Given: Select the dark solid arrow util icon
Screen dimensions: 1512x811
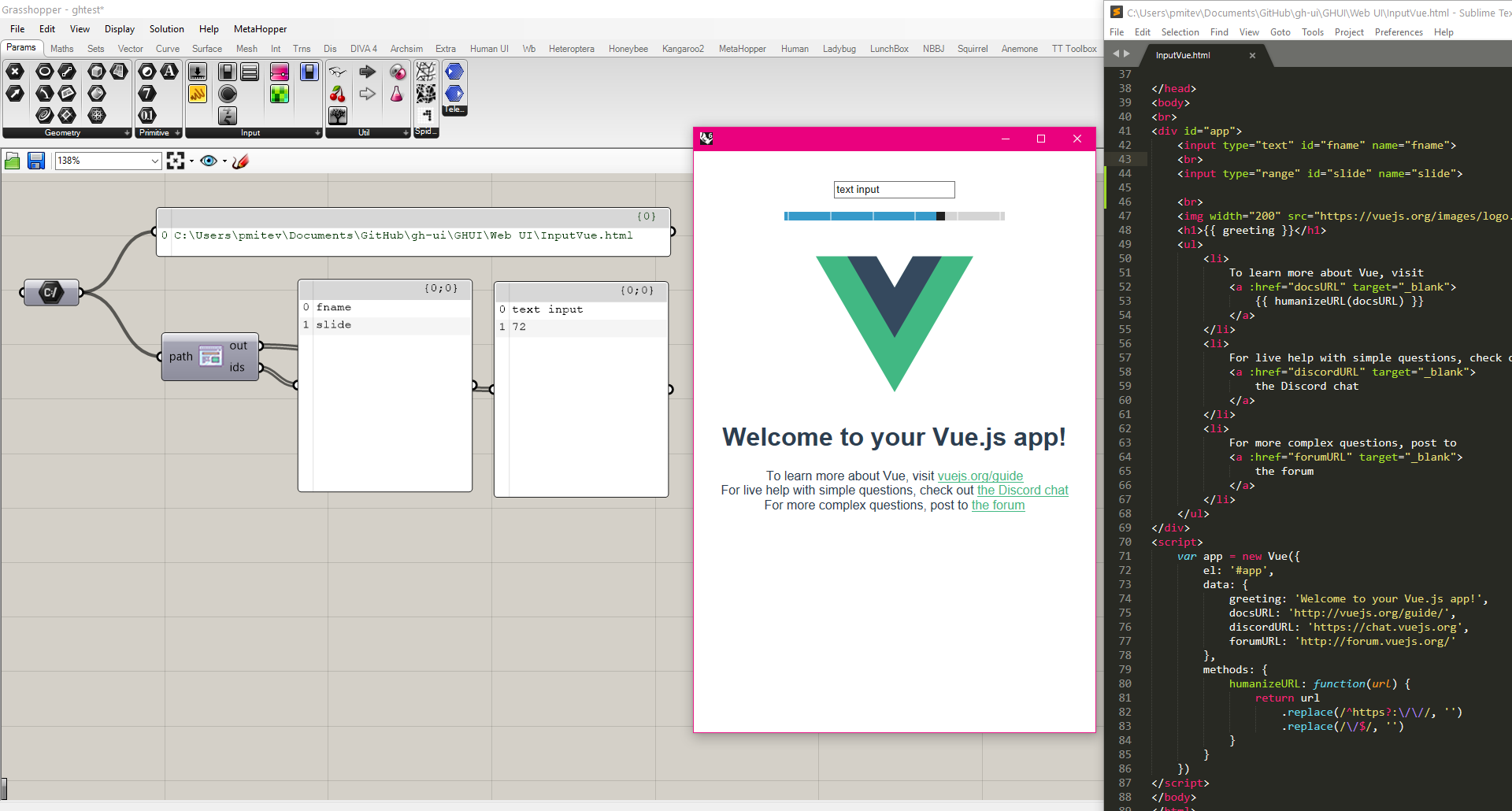Looking at the screenshot, I should (368, 72).
